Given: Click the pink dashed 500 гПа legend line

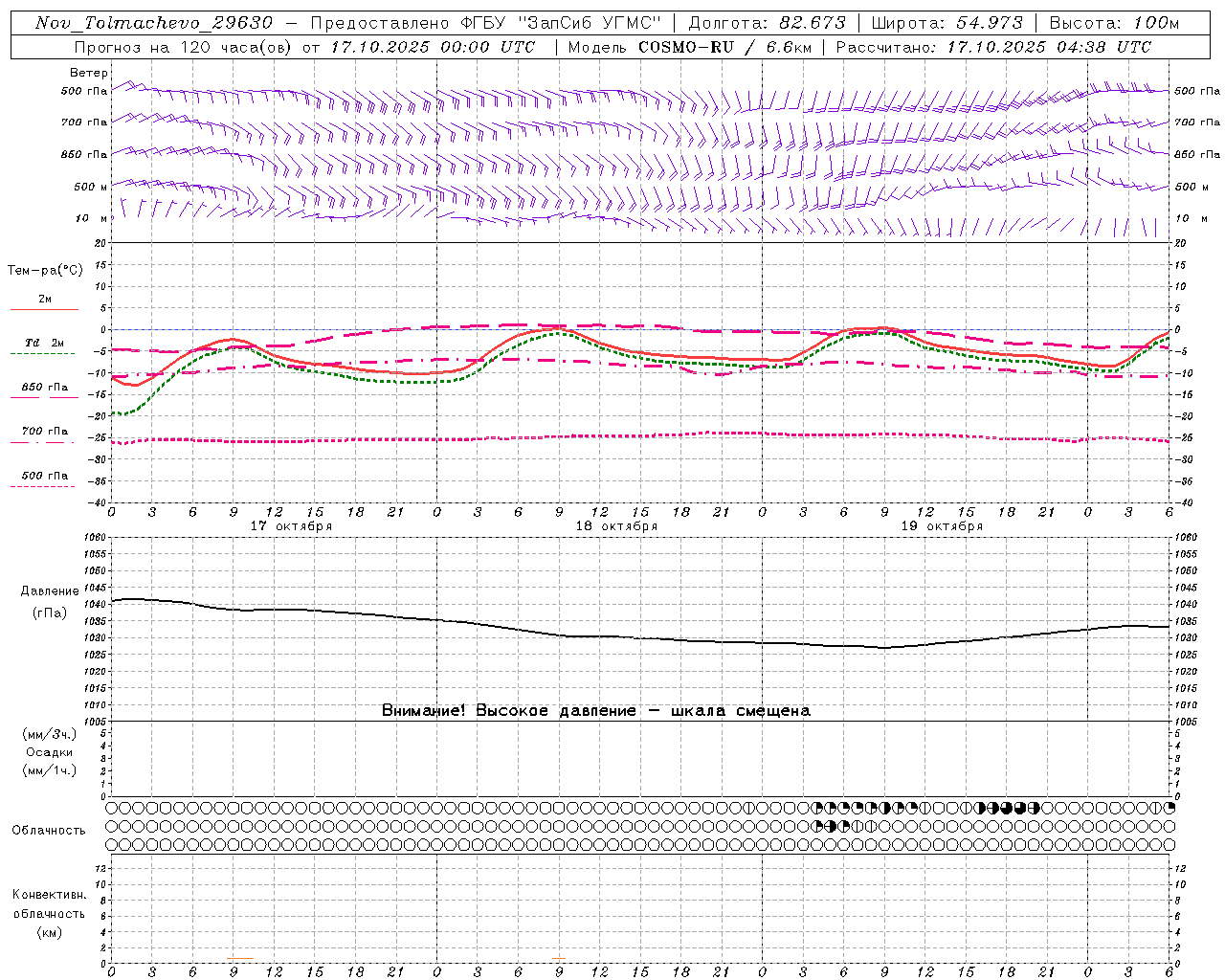Looking at the screenshot, I should pos(42,487).
